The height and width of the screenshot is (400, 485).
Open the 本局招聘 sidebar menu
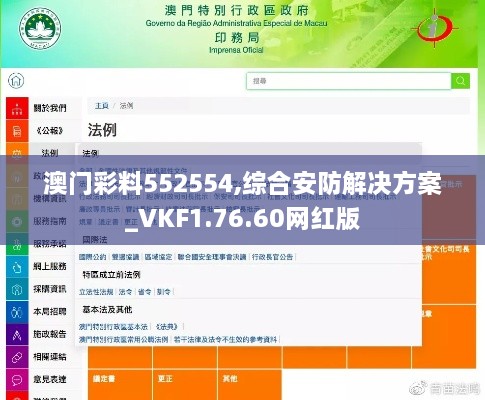pos(50,312)
